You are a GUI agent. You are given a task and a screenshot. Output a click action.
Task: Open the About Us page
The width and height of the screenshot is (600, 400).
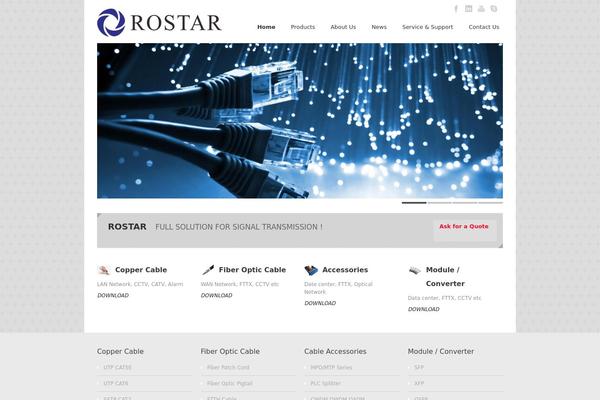[x=343, y=27]
